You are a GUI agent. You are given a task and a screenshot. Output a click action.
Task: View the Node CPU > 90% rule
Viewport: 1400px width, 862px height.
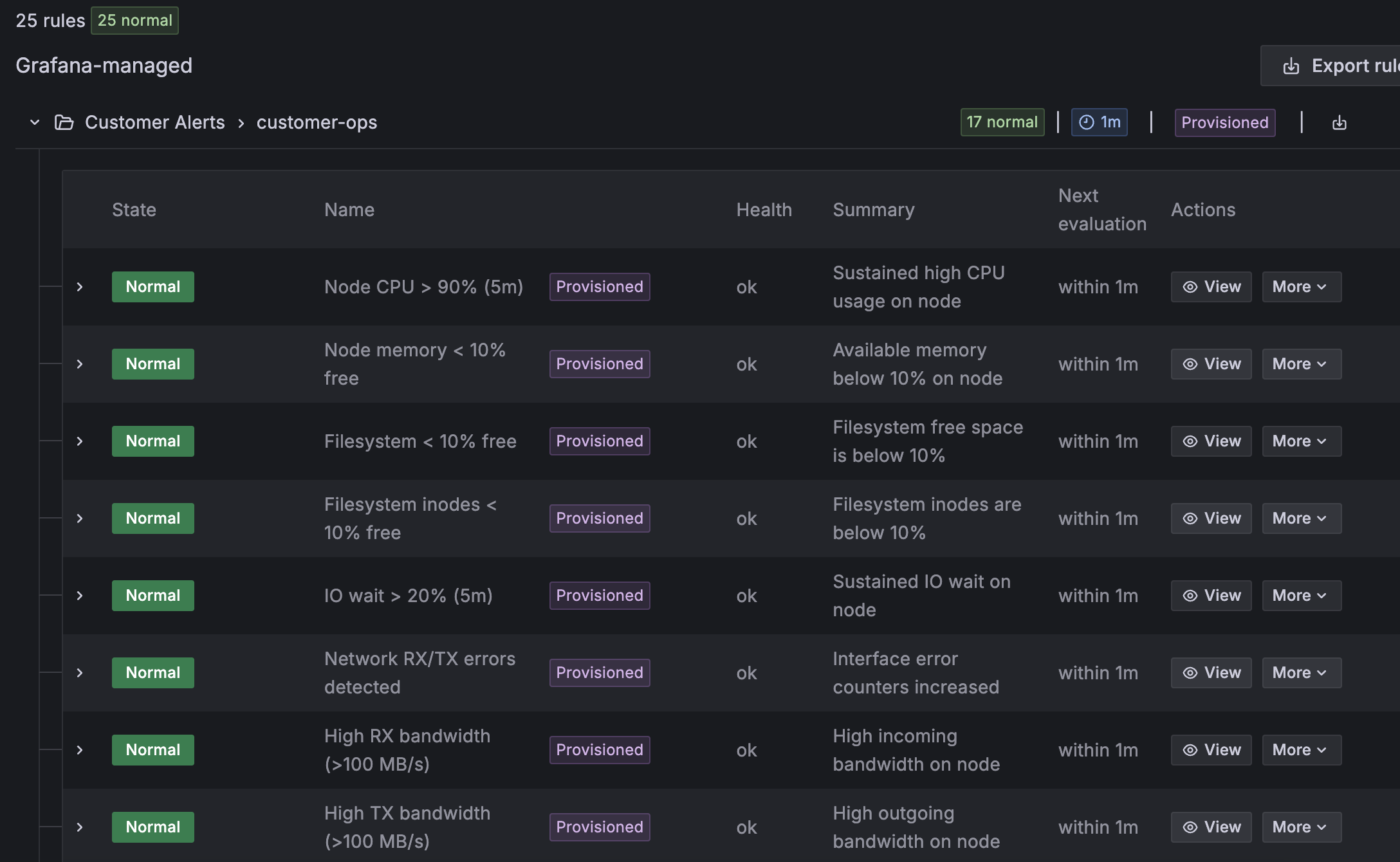[x=1211, y=287]
